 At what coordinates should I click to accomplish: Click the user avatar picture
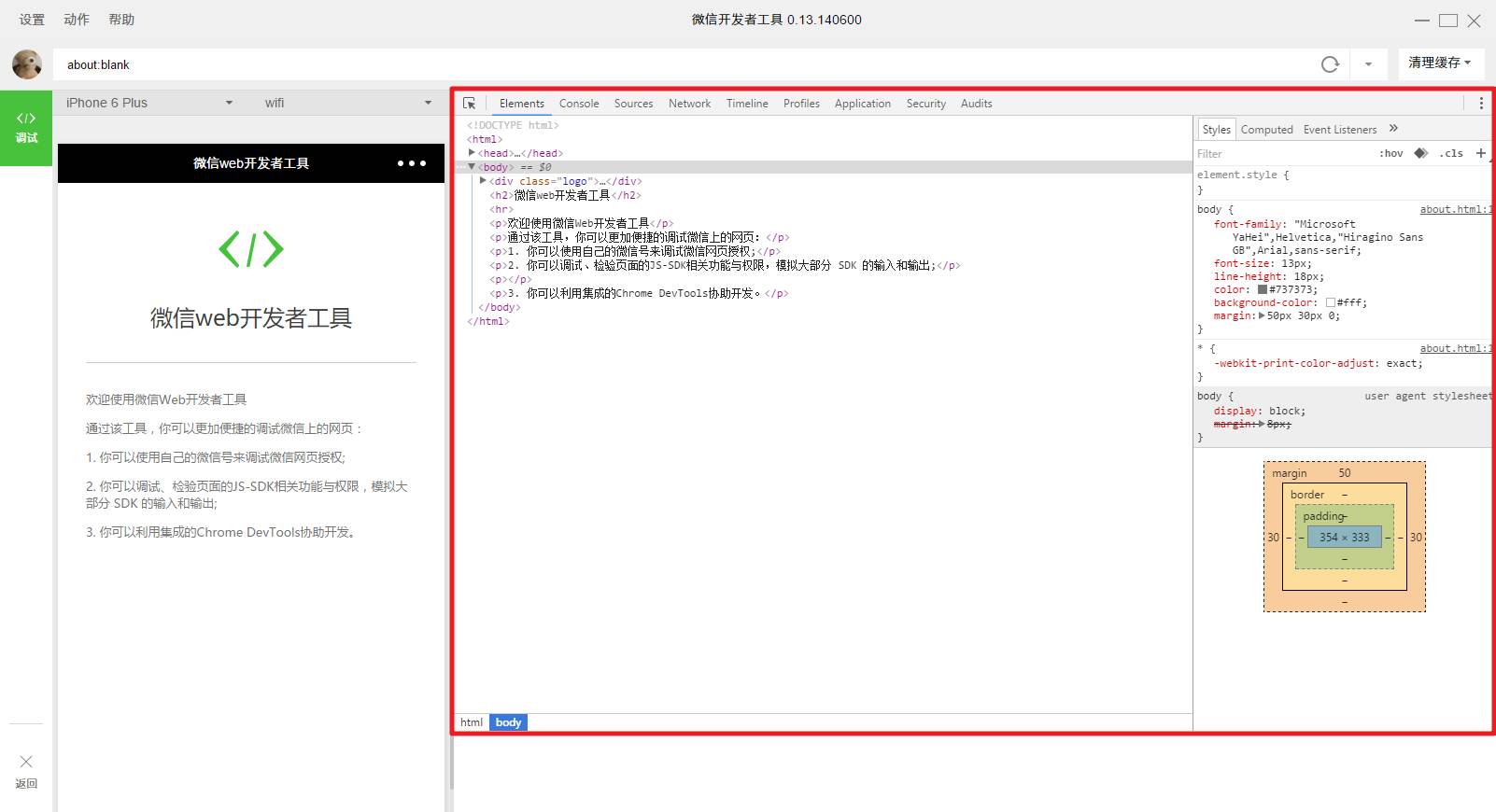[x=27, y=64]
